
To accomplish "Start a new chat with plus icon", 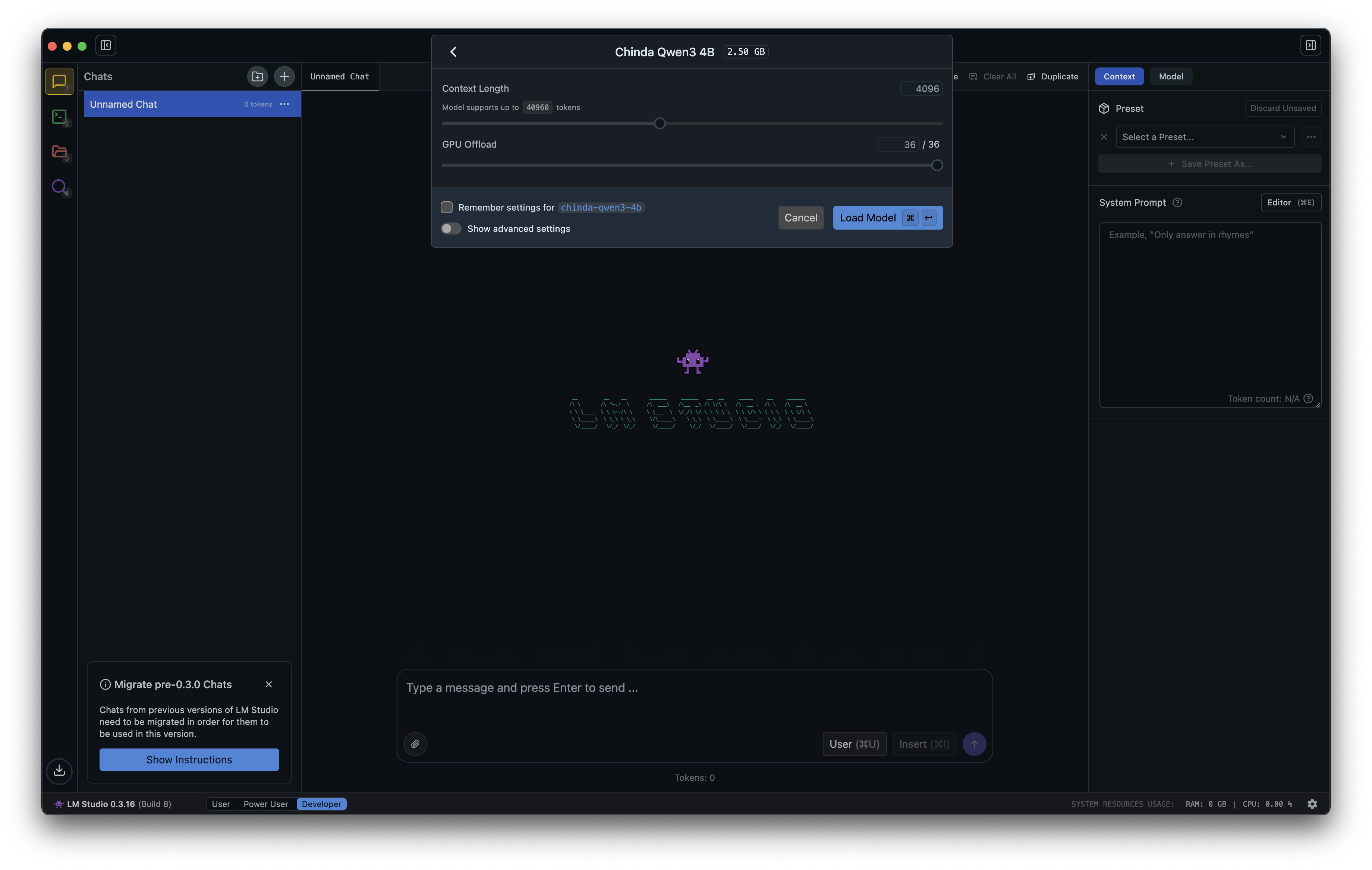I will click(x=284, y=76).
